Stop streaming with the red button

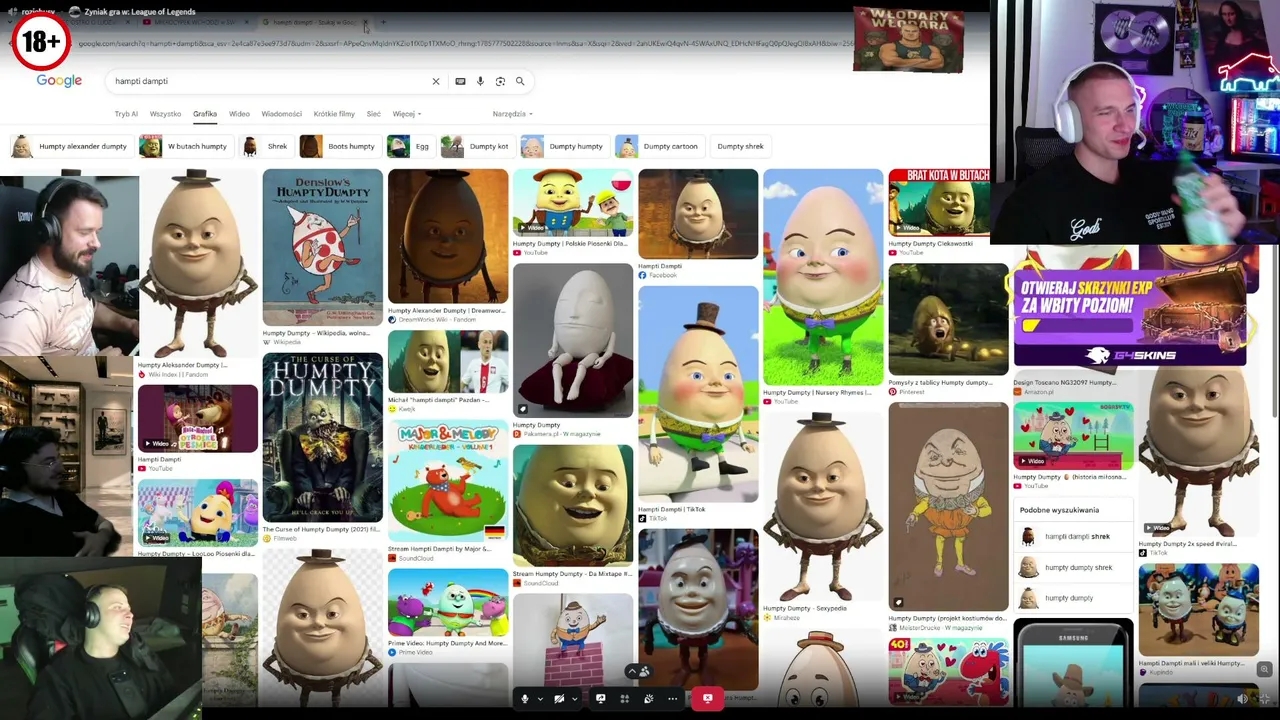point(707,698)
